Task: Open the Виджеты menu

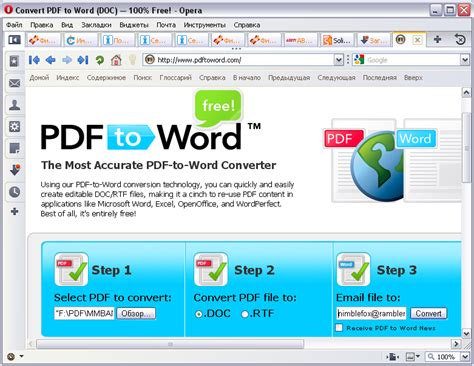Action: click(x=134, y=25)
